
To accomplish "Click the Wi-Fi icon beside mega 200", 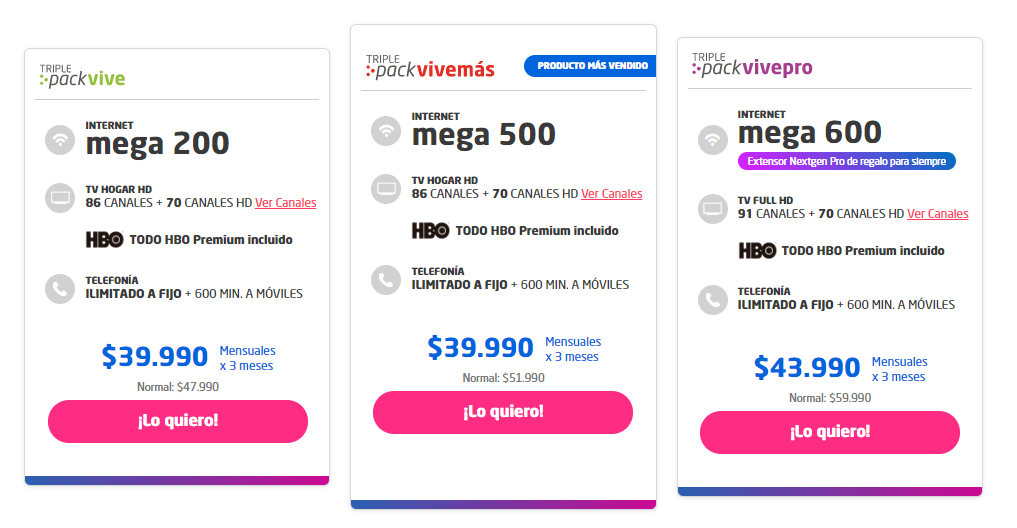I will [x=60, y=139].
